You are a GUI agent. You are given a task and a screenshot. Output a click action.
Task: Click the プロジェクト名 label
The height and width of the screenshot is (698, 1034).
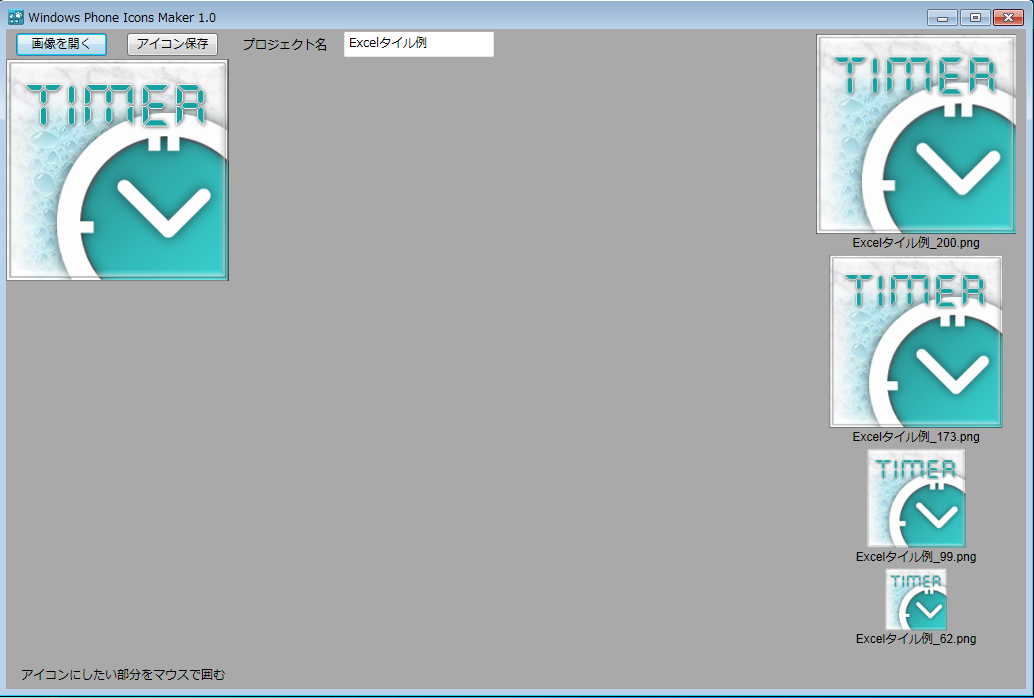click(x=285, y=44)
